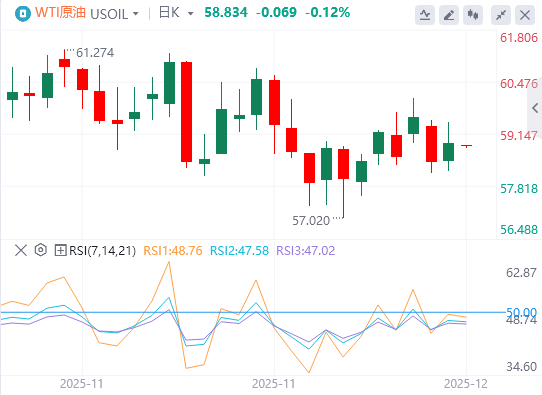Open RSI settings hexagon icon

(x=41, y=250)
